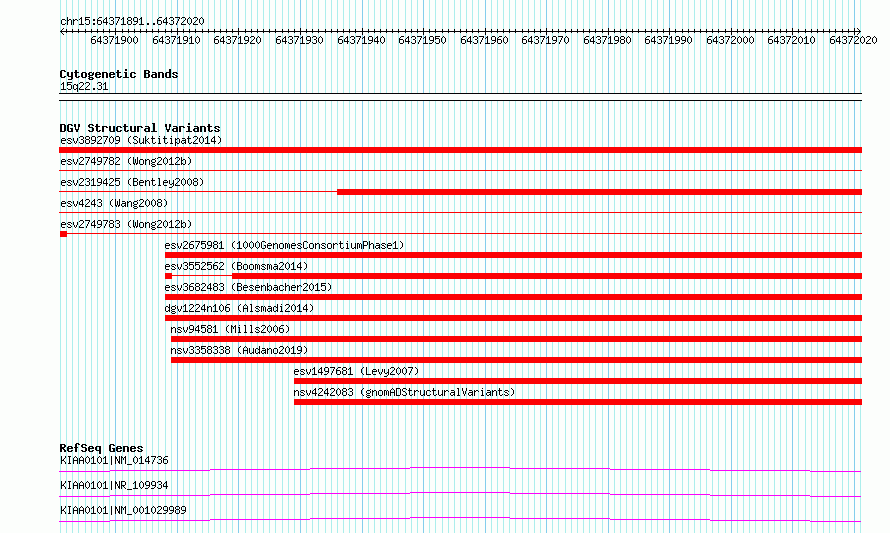Click the red bar of esv1497681
The image size is (890, 533).
578,381
